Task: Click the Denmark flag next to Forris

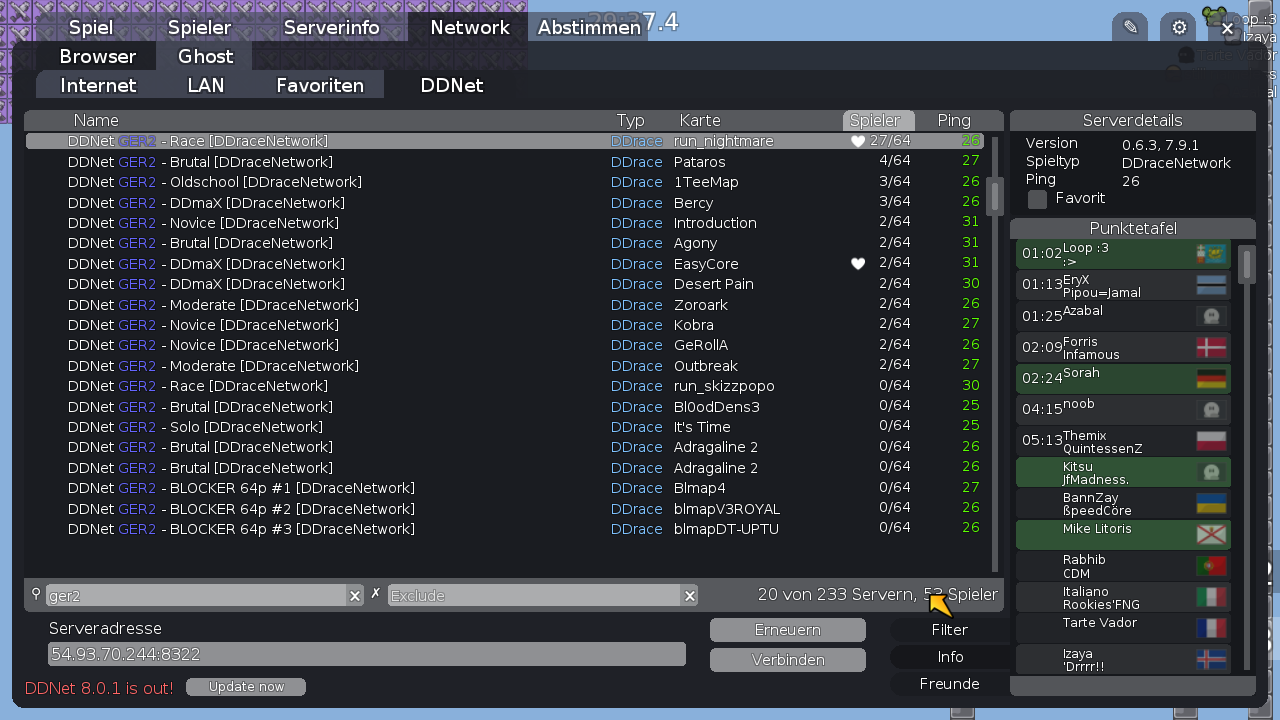Action: click(1210, 347)
